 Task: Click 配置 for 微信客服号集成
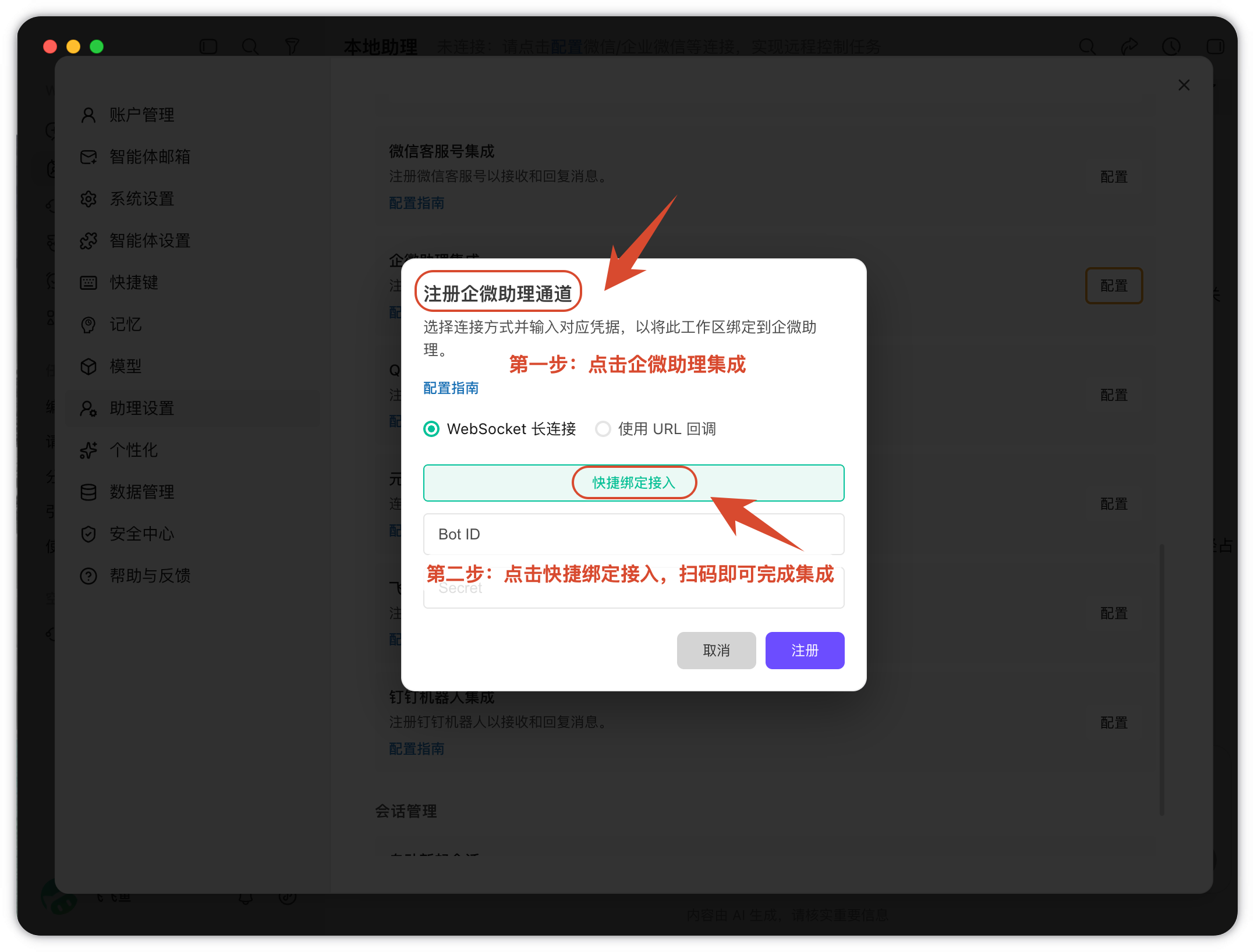tap(1114, 177)
